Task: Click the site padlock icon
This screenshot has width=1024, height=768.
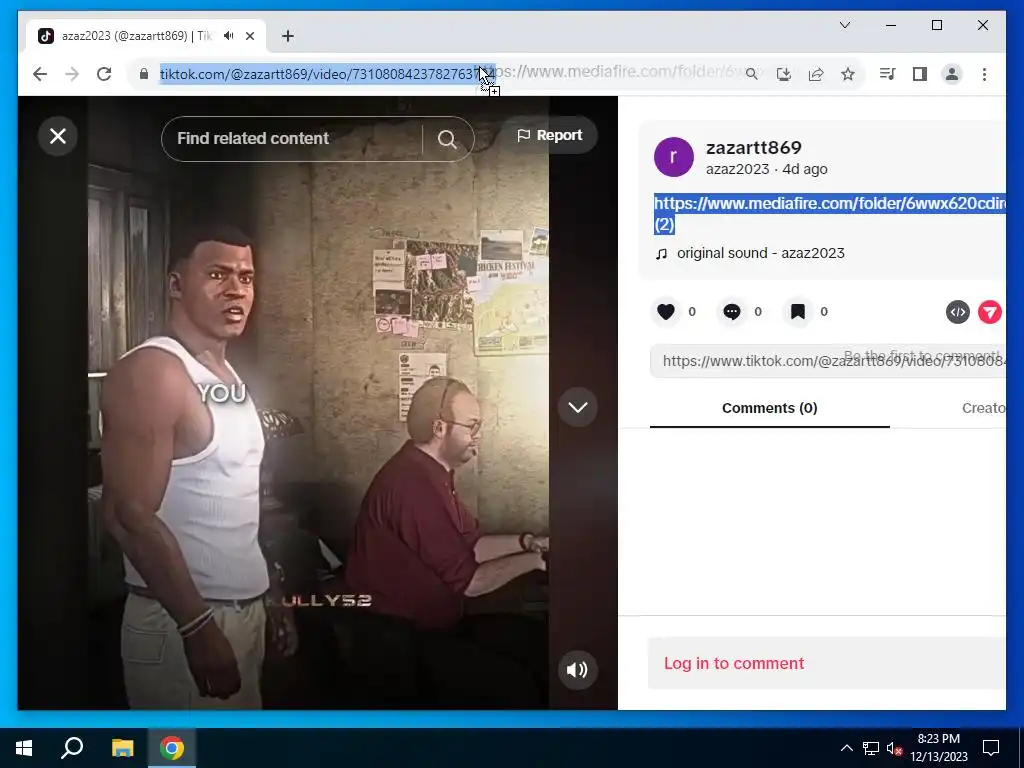Action: point(144,74)
